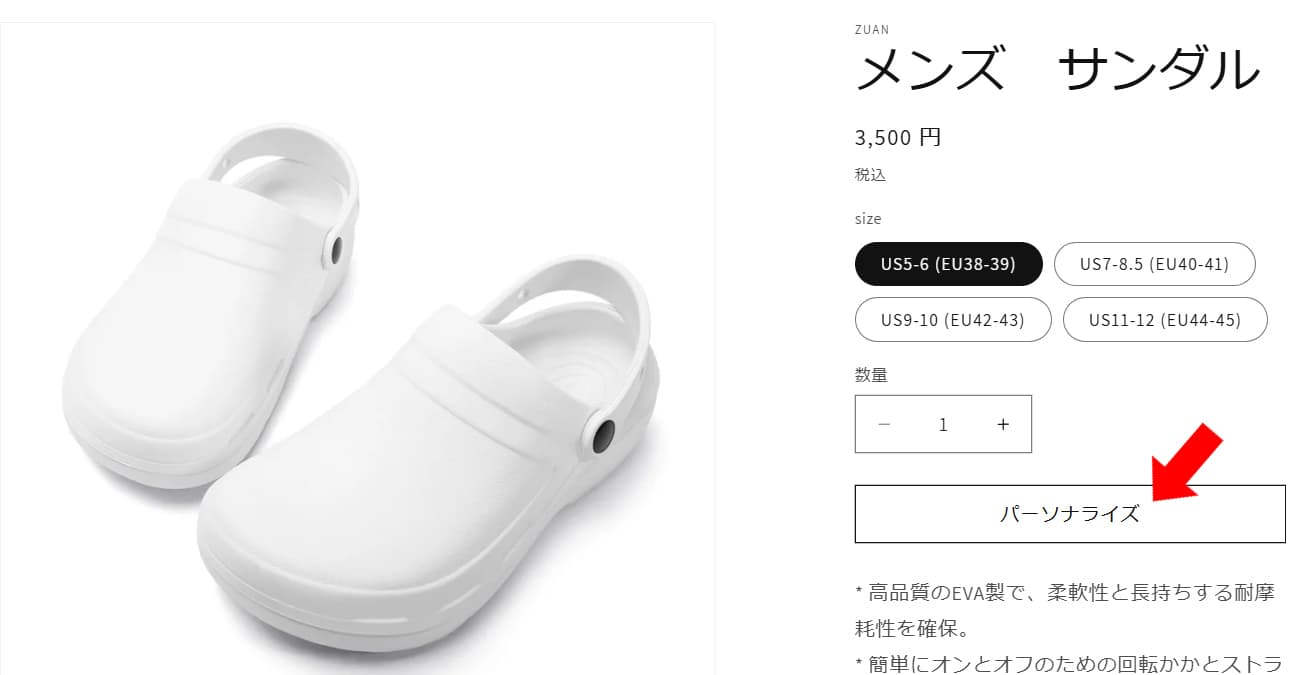Click the メンズ サンダル product title
1302x675 pixels.
point(1058,70)
